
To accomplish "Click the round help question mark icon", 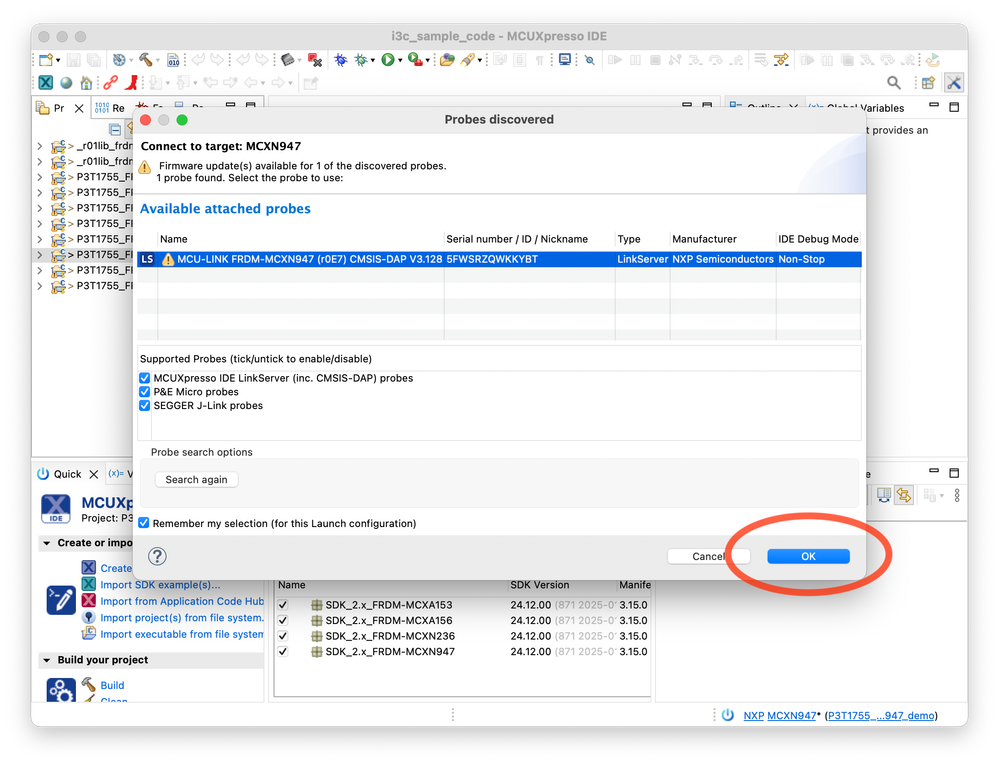I will (157, 556).
